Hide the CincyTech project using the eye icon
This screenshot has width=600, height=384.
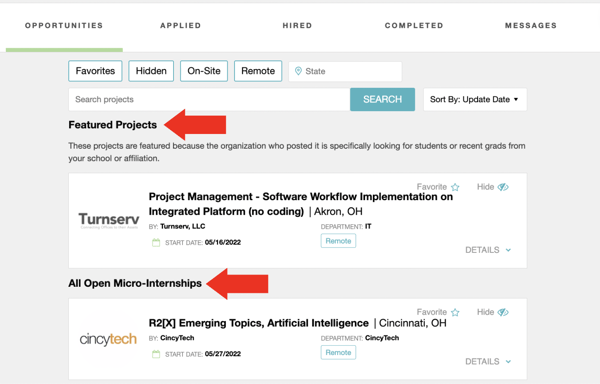(x=503, y=312)
